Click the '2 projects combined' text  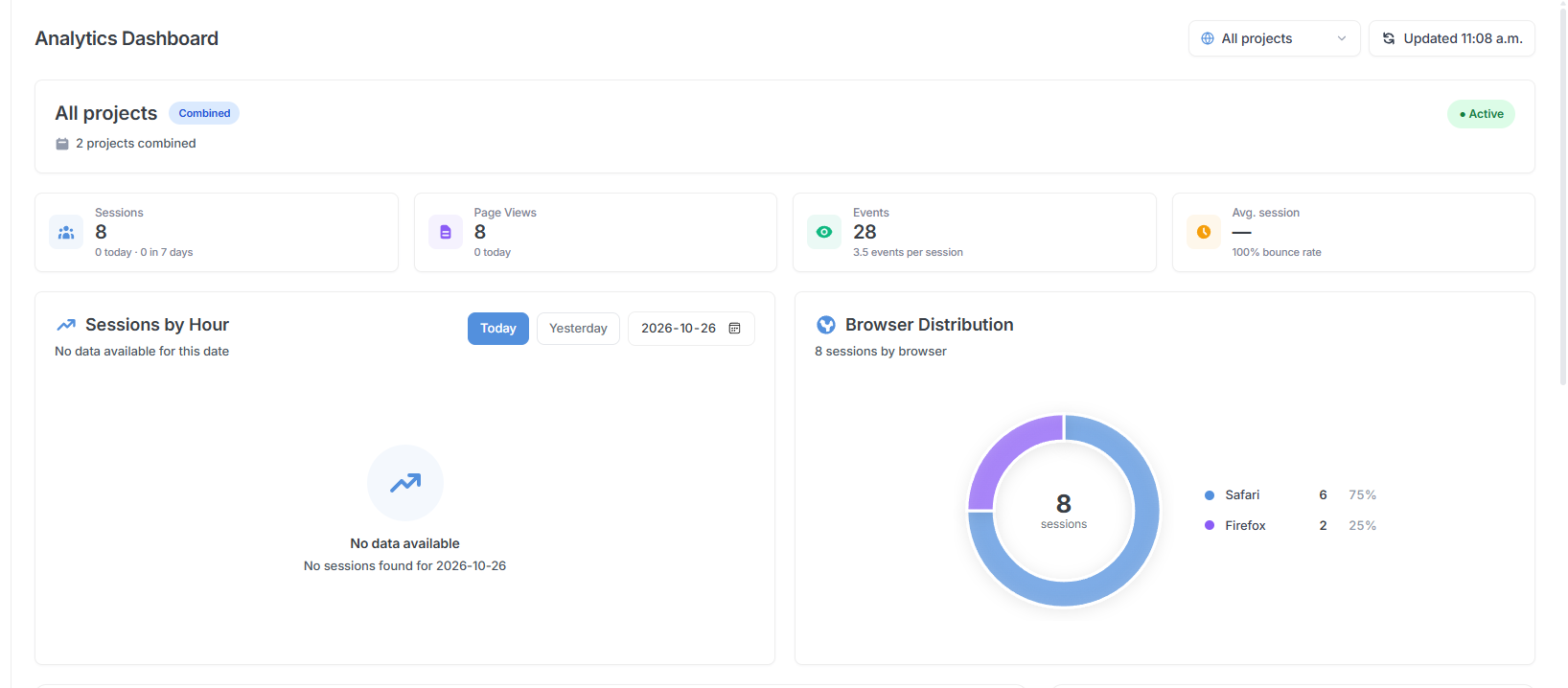click(x=136, y=144)
